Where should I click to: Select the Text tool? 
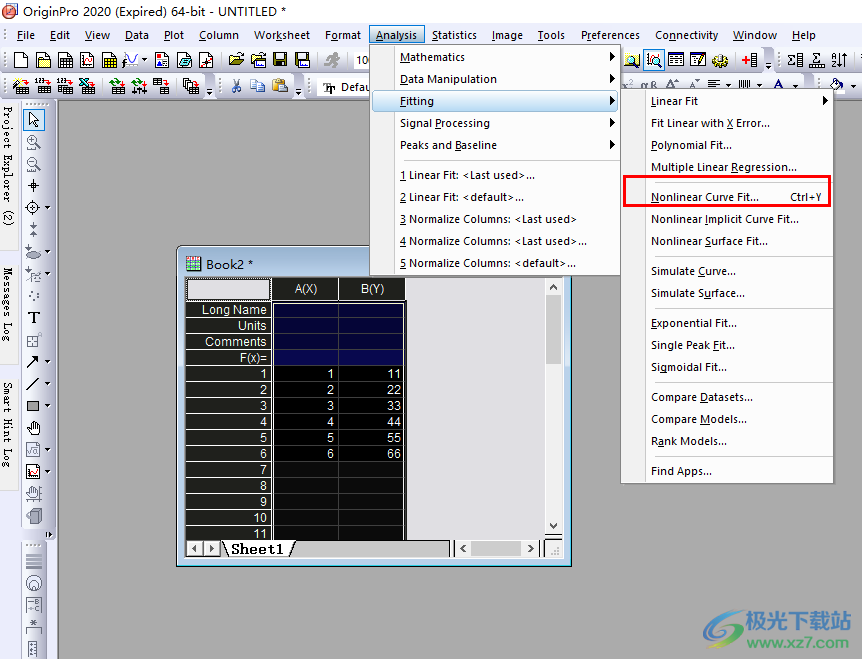(34, 318)
